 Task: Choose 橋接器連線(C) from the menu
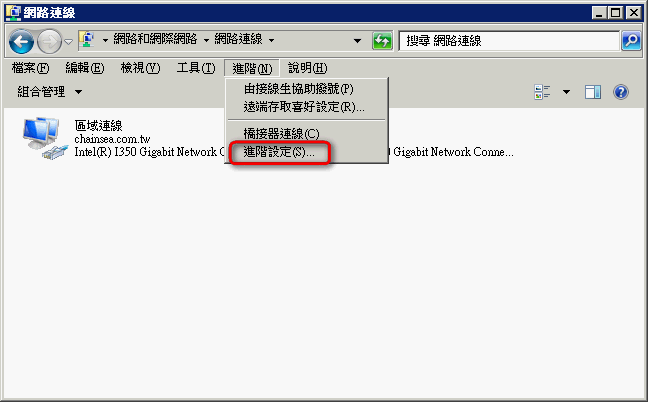281,133
